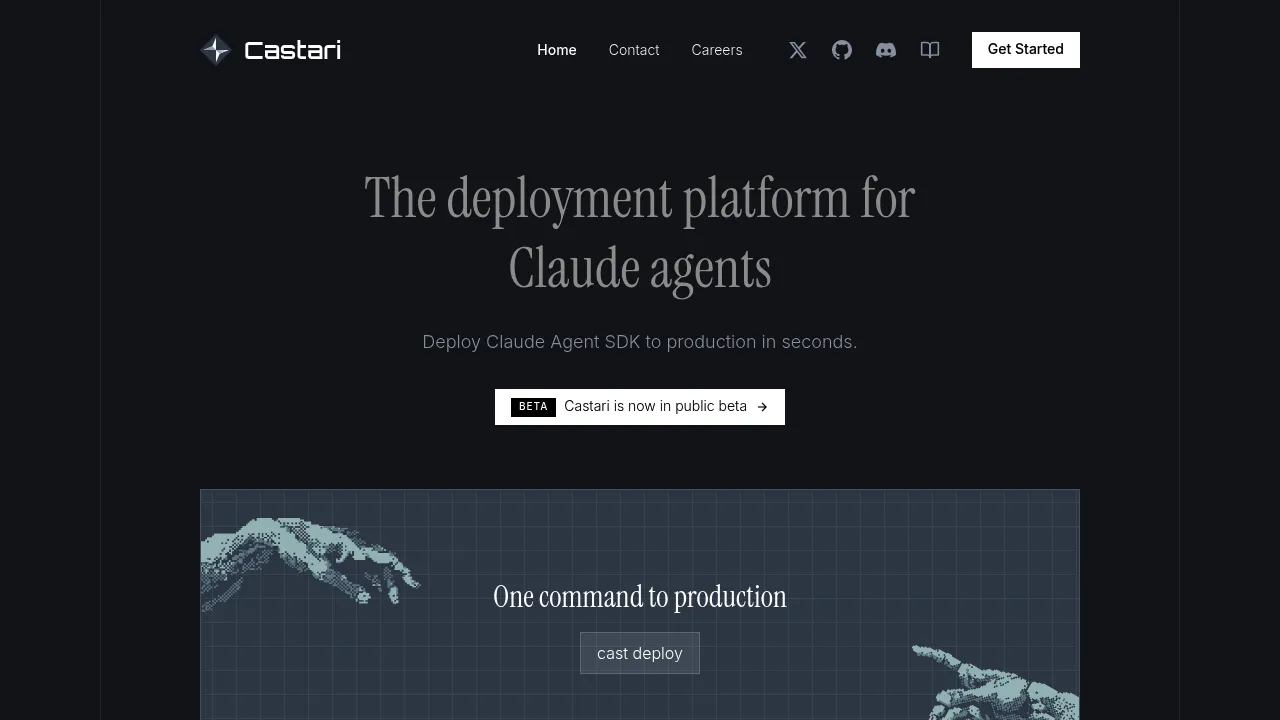
Task: Click the 'The deployment platform for Claude agents' headline
Action: (x=640, y=233)
